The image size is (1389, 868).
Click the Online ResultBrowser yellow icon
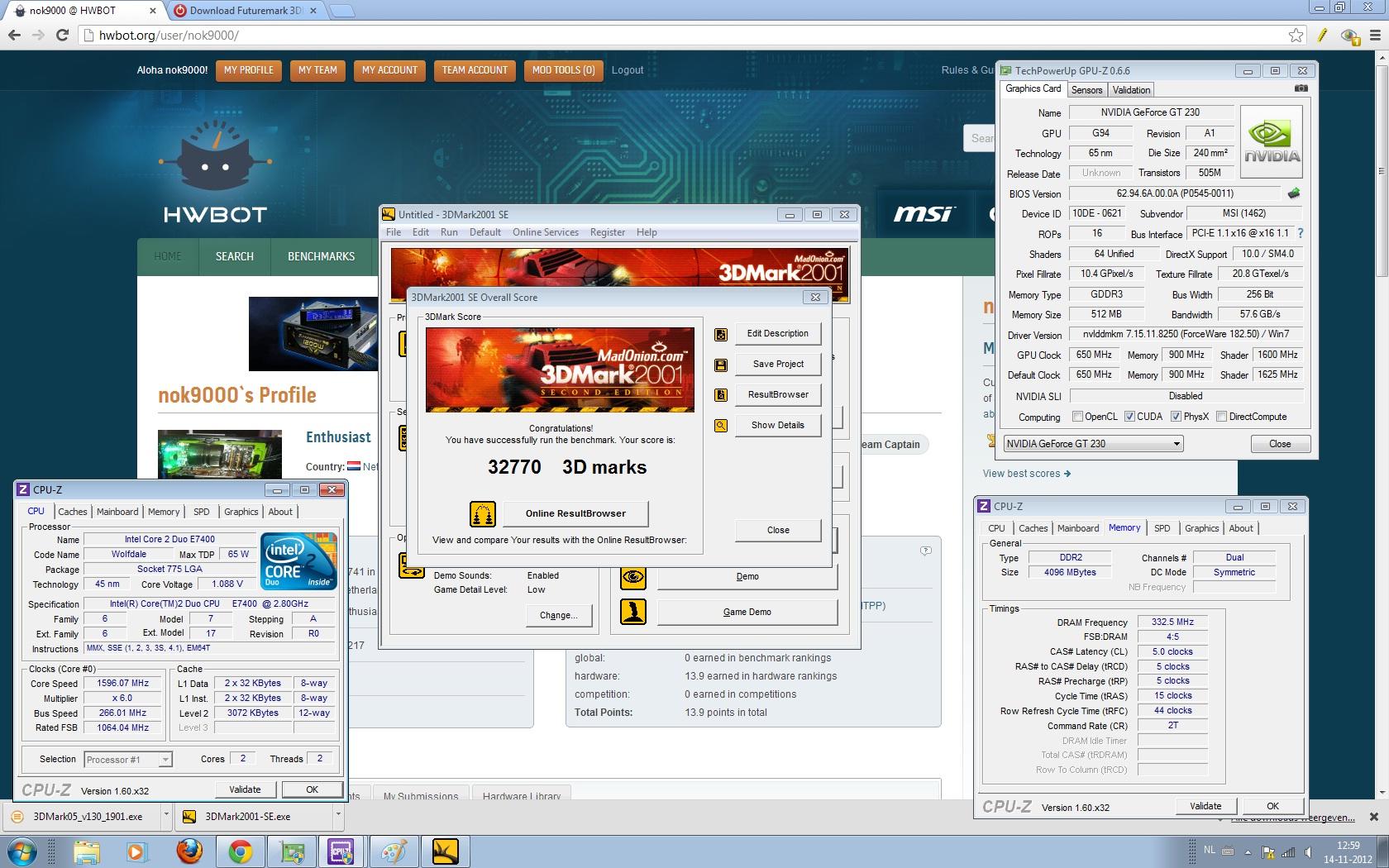click(x=483, y=513)
